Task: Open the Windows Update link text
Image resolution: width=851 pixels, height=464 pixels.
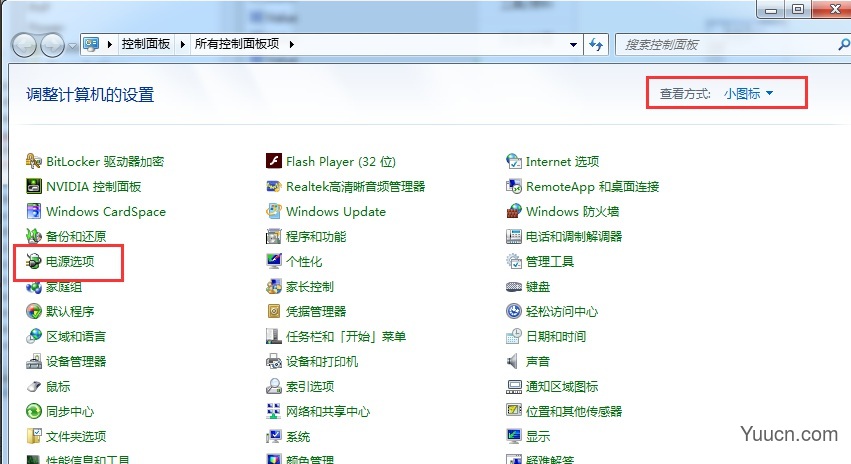Action: click(336, 212)
